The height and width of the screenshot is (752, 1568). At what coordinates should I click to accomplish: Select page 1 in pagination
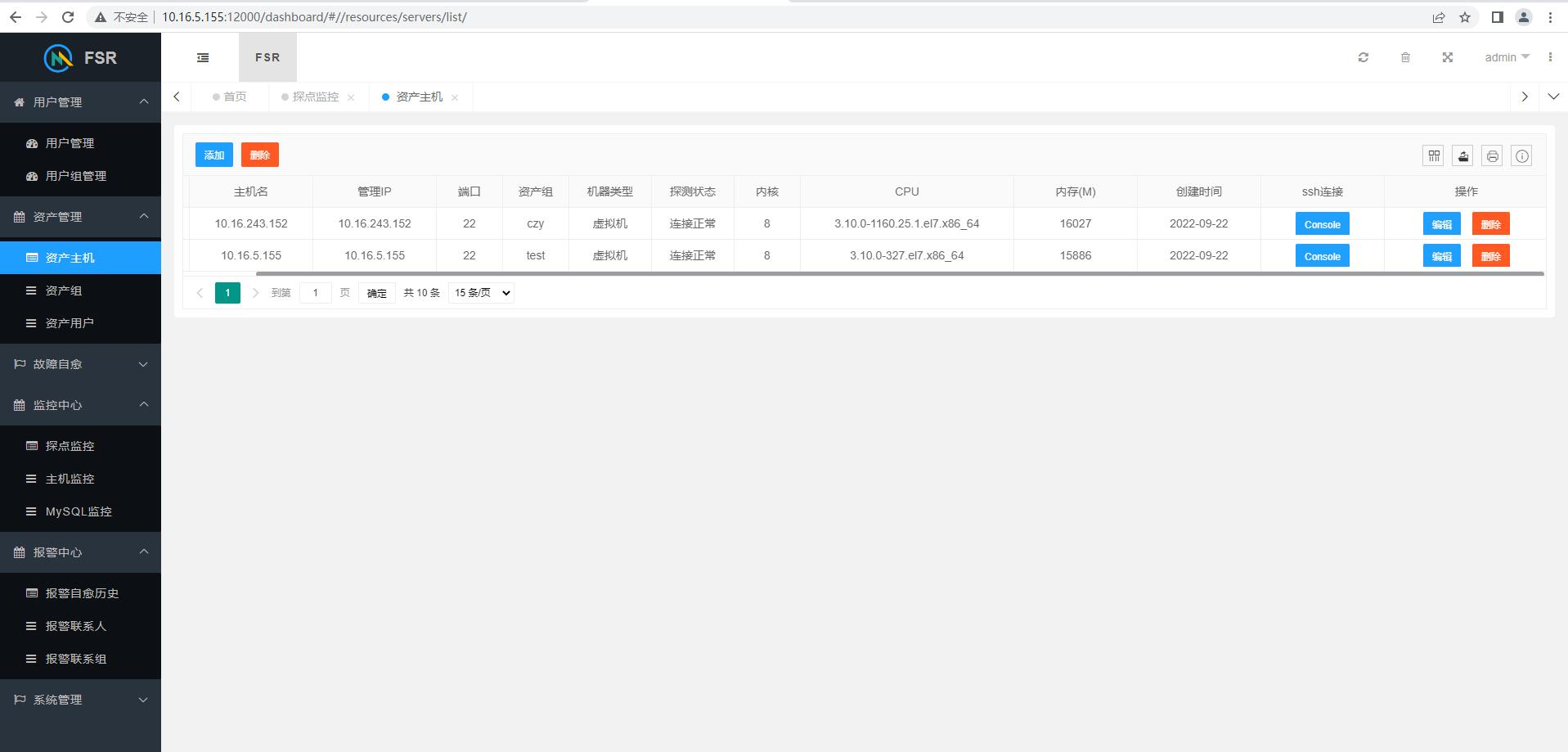[227, 293]
